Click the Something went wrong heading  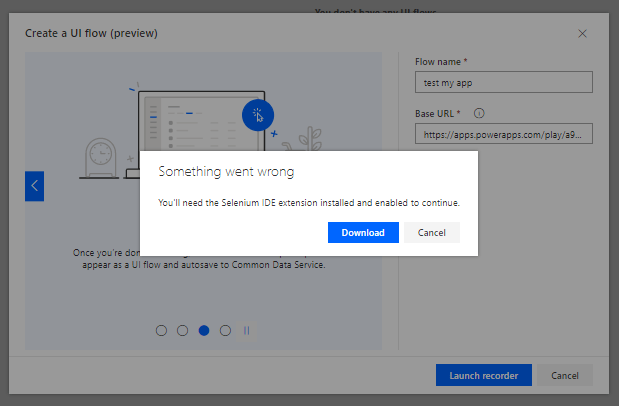pos(226,172)
